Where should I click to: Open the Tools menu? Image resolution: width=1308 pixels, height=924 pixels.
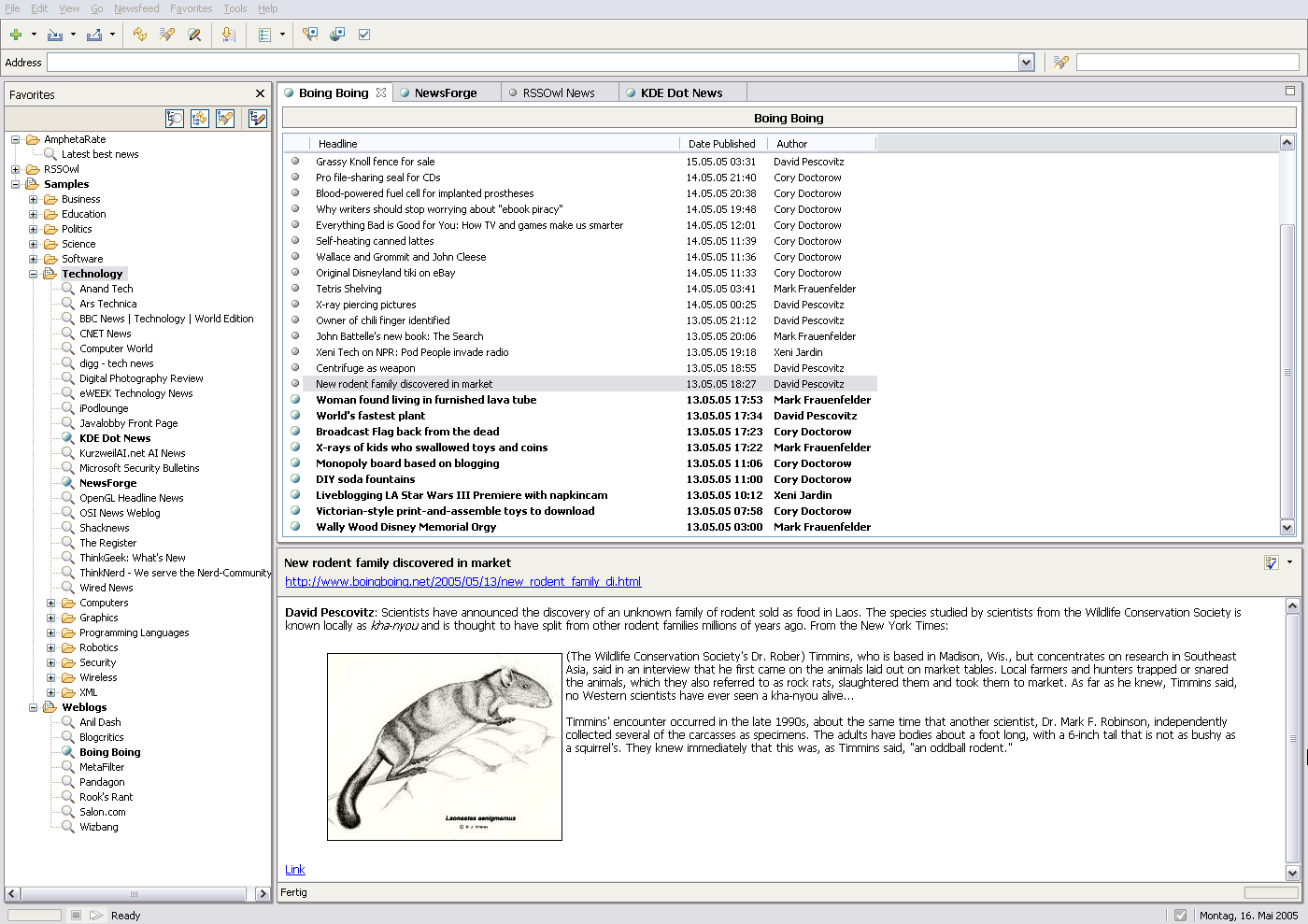(235, 8)
